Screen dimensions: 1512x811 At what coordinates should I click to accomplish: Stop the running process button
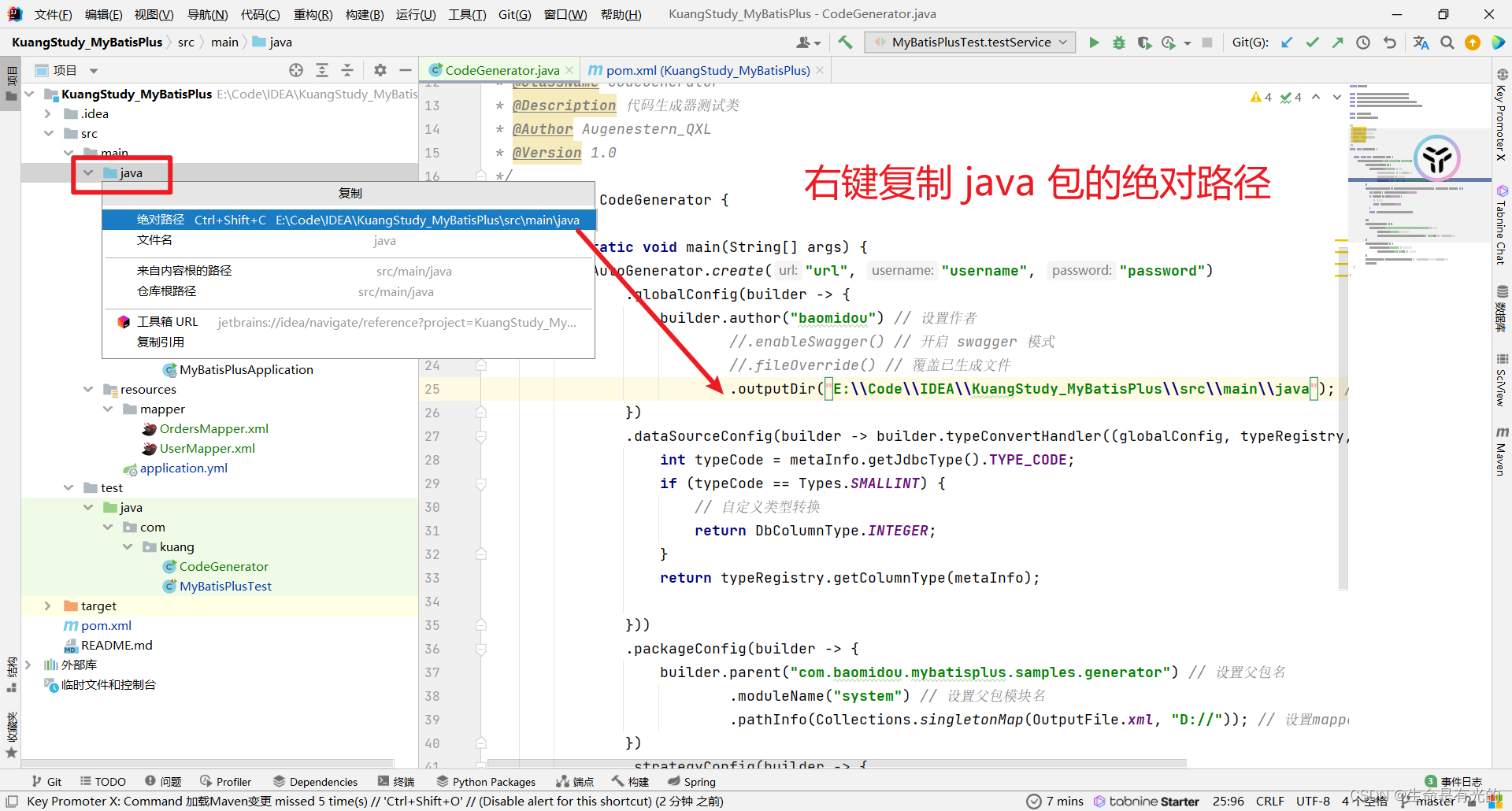point(1207,43)
